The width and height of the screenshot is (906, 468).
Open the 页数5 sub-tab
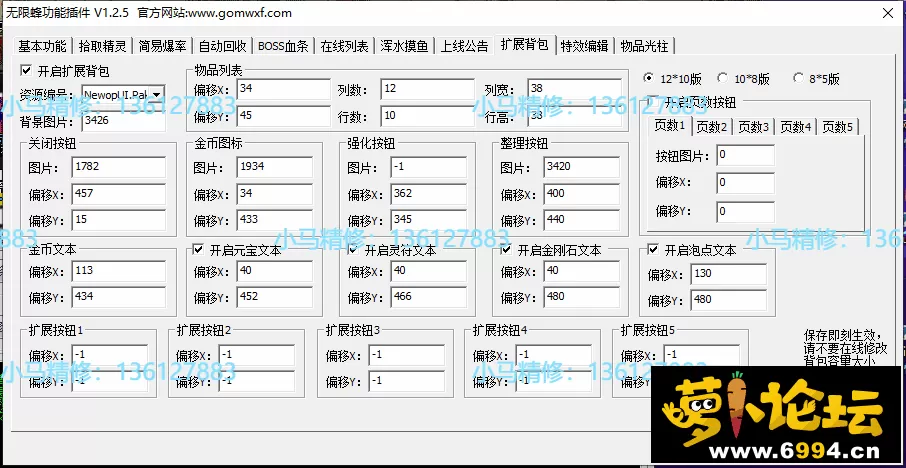pos(838,127)
